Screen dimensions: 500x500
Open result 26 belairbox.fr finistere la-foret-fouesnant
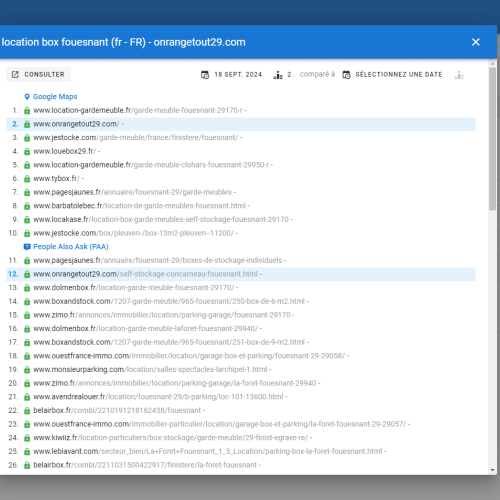(145, 465)
